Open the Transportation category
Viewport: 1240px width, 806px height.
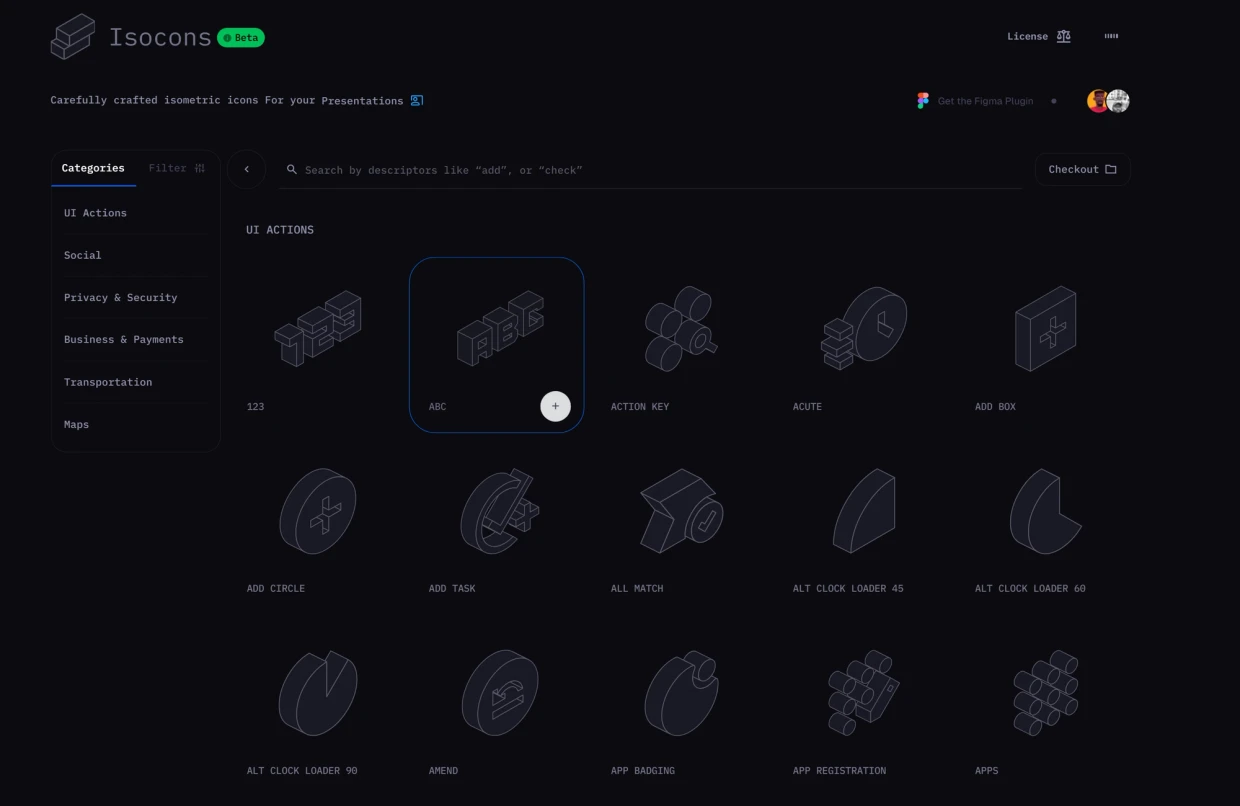[x=108, y=382]
